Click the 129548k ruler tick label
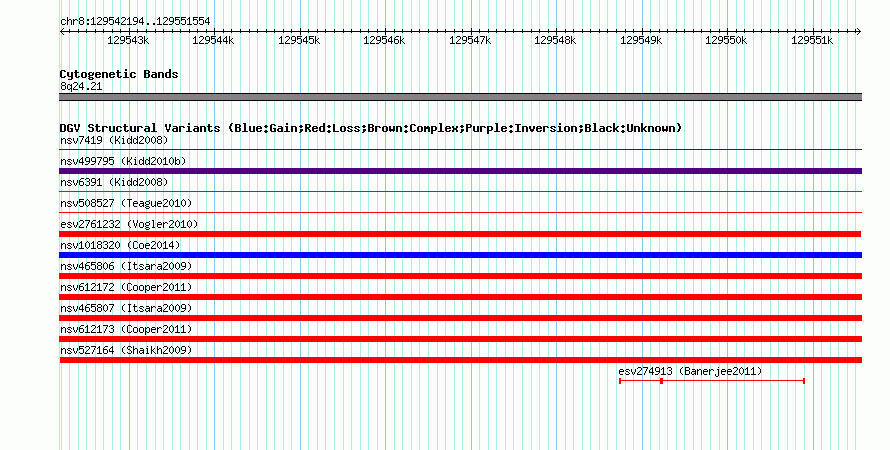Screen dimensions: 890x450 pos(555,41)
